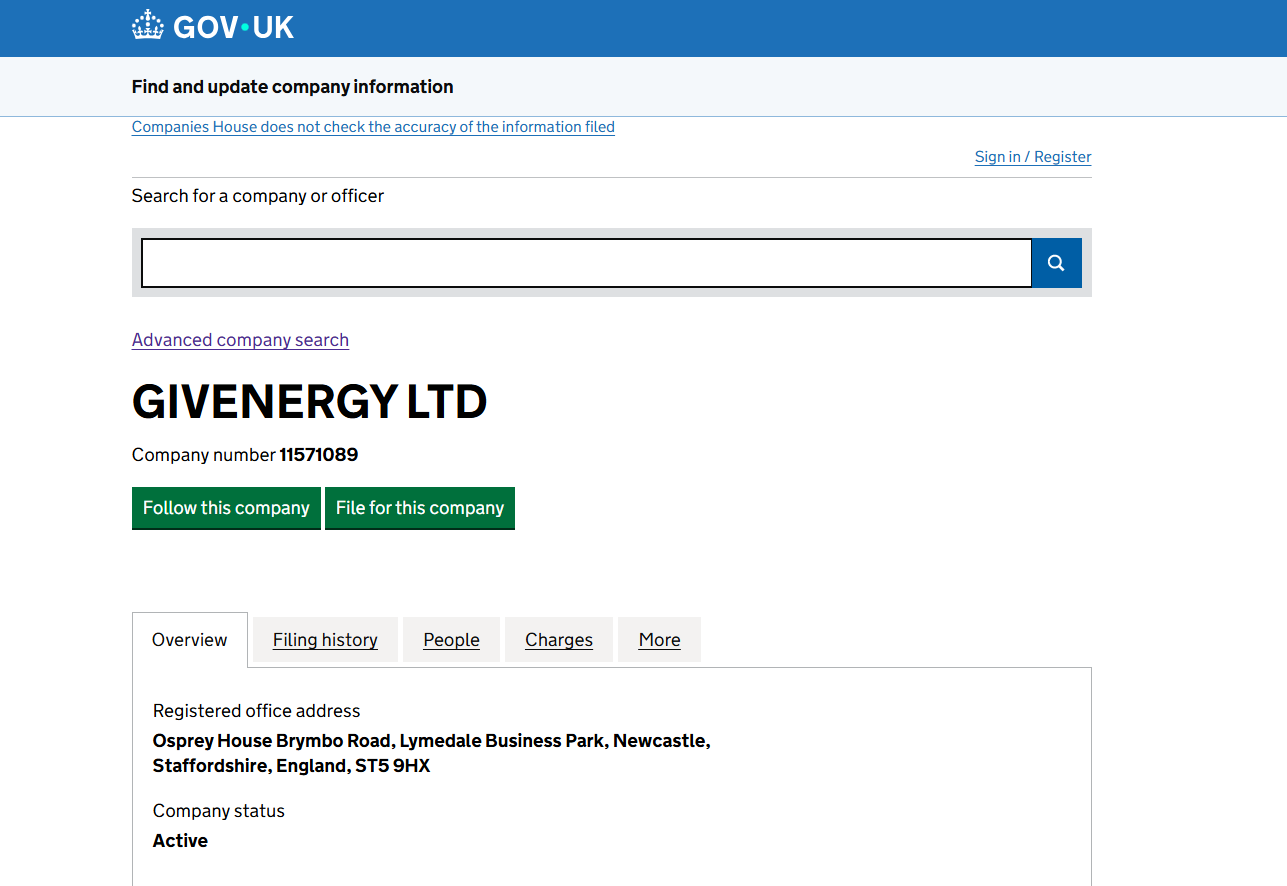Screen dimensions: 1287x886
Task: Click the company number 11571089
Action: (x=318, y=455)
